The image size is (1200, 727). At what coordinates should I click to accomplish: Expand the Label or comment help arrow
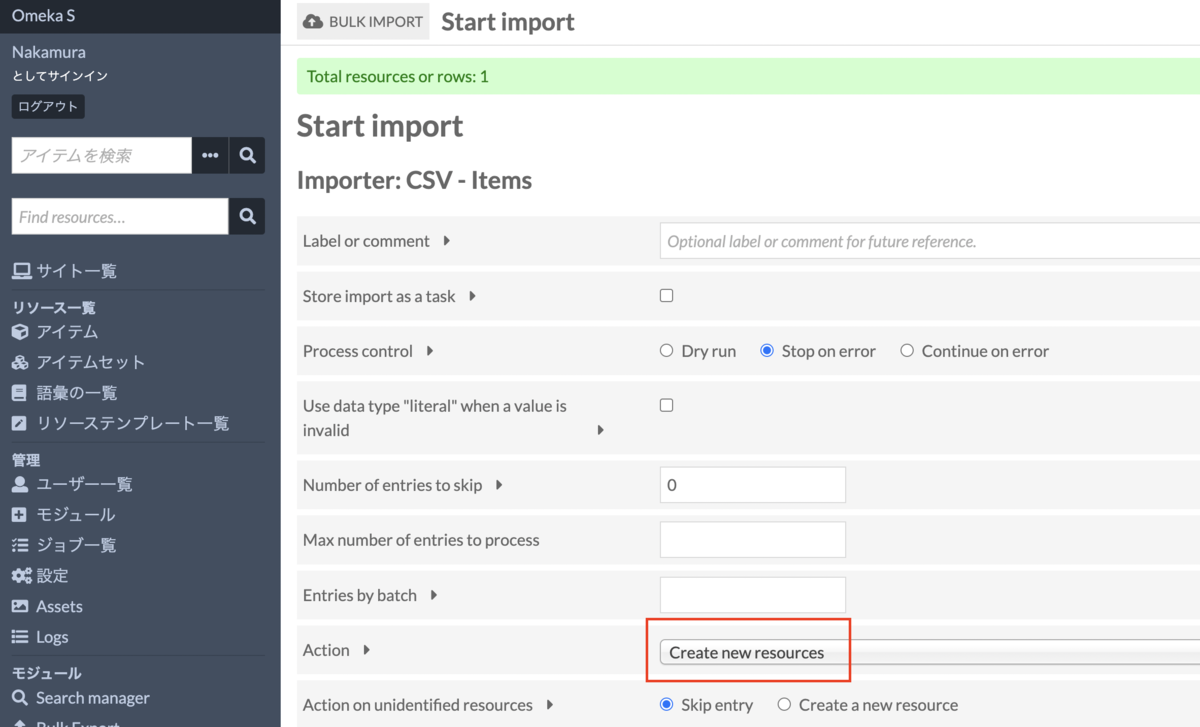446,241
